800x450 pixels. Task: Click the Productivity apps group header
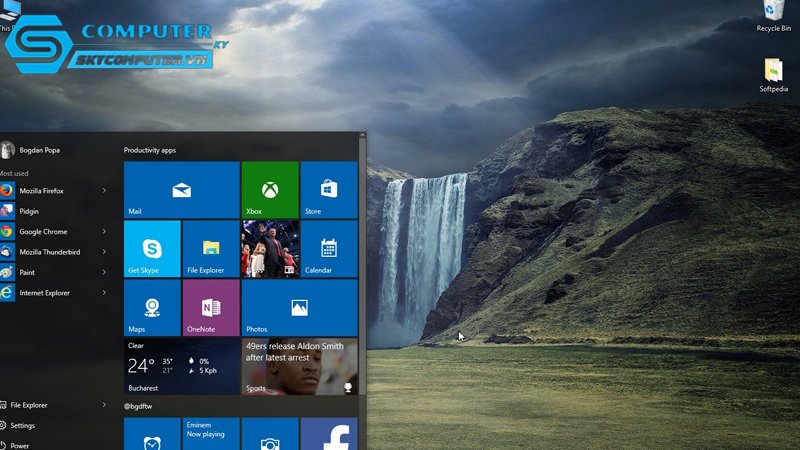click(x=149, y=151)
